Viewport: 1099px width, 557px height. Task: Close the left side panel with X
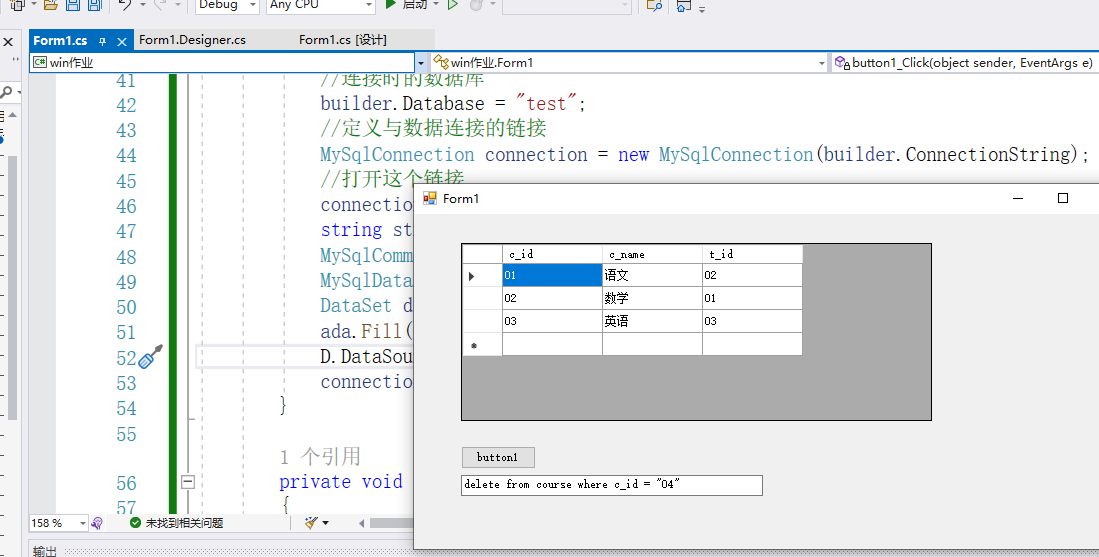tap(8, 42)
